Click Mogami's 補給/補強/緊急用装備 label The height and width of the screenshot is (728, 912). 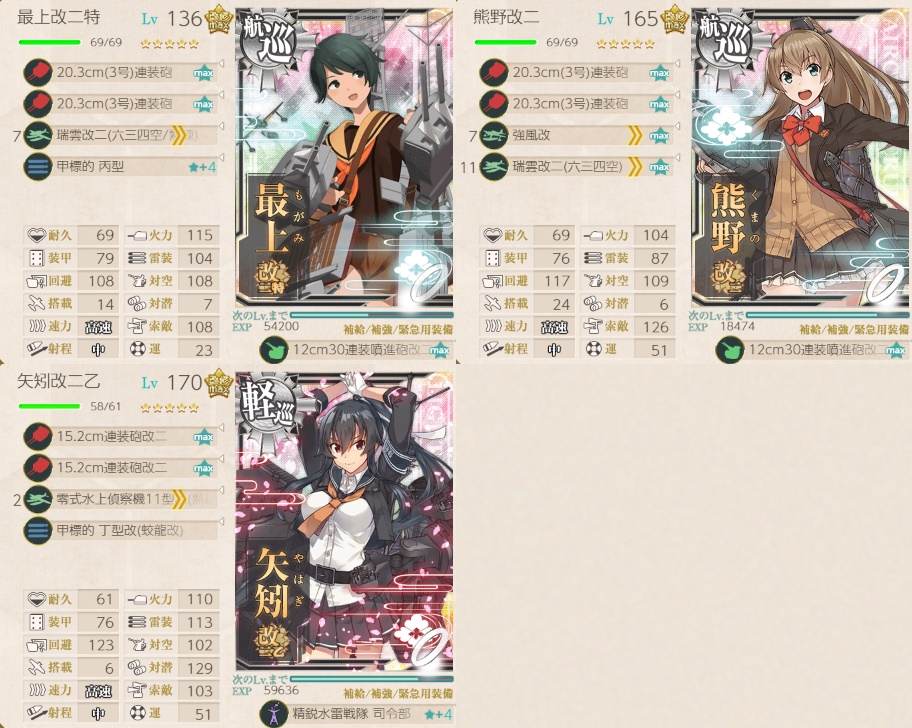coord(398,330)
